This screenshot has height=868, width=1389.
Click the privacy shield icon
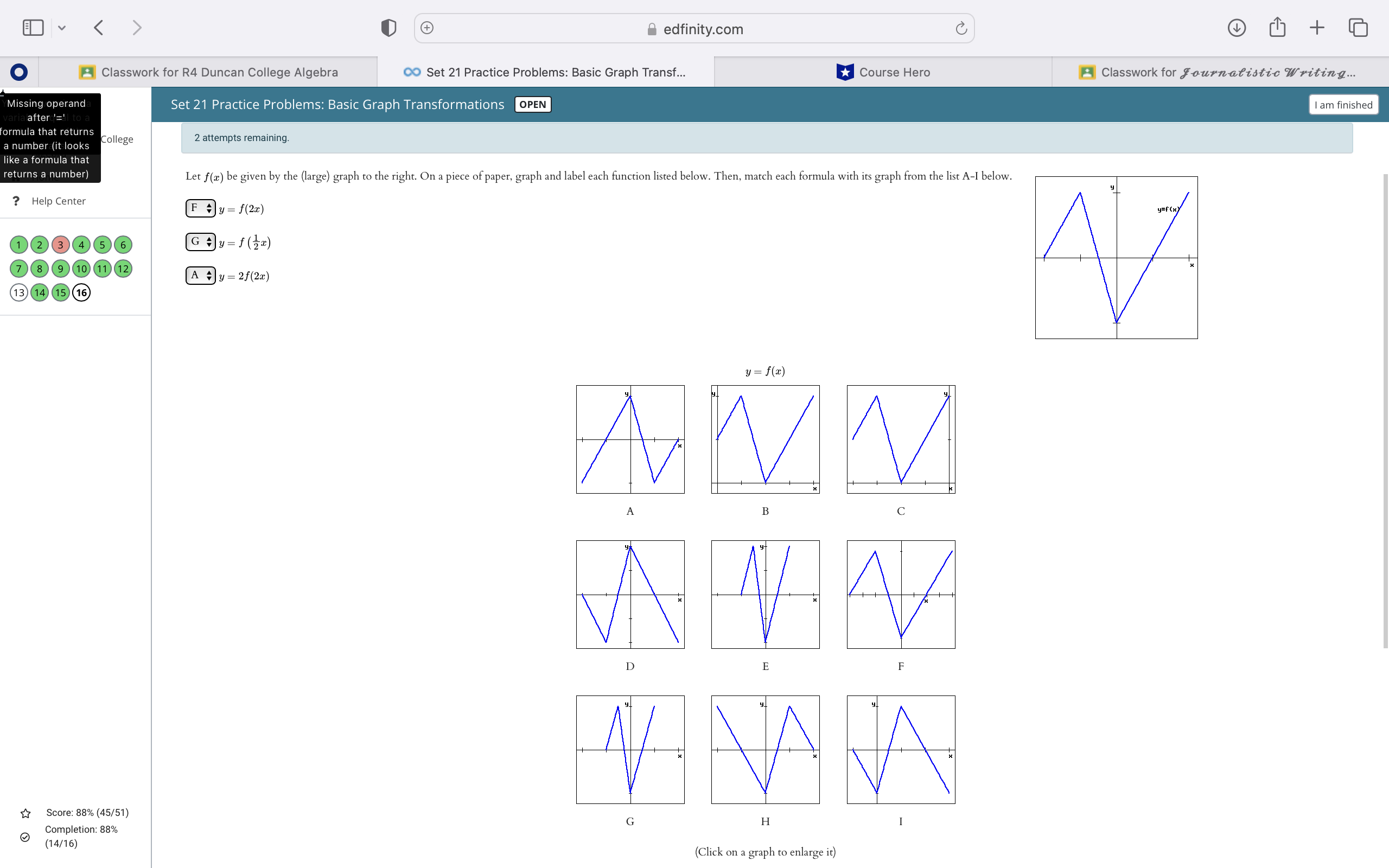pyautogui.click(x=388, y=28)
